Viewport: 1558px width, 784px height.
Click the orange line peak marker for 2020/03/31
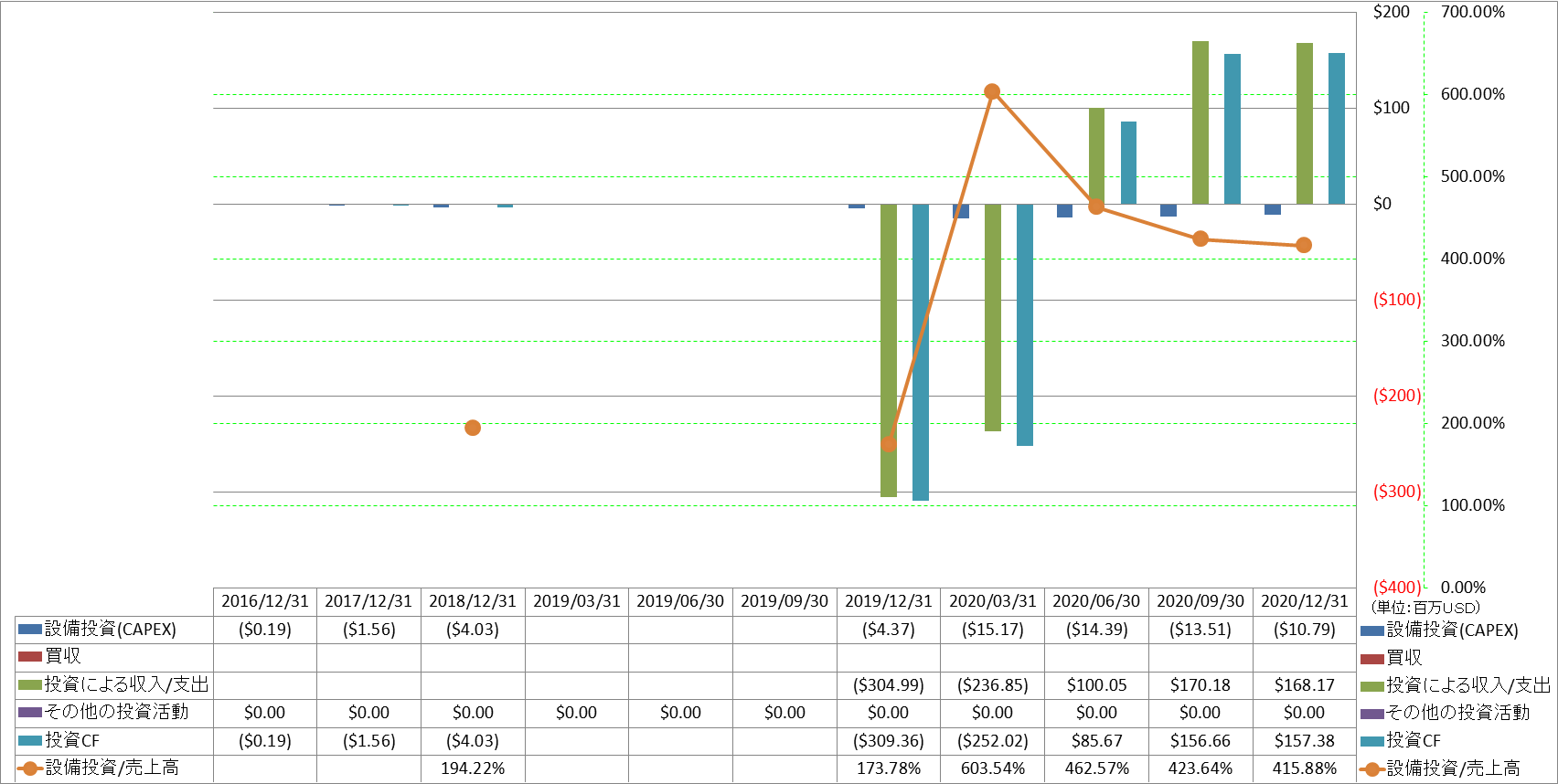coord(992,91)
